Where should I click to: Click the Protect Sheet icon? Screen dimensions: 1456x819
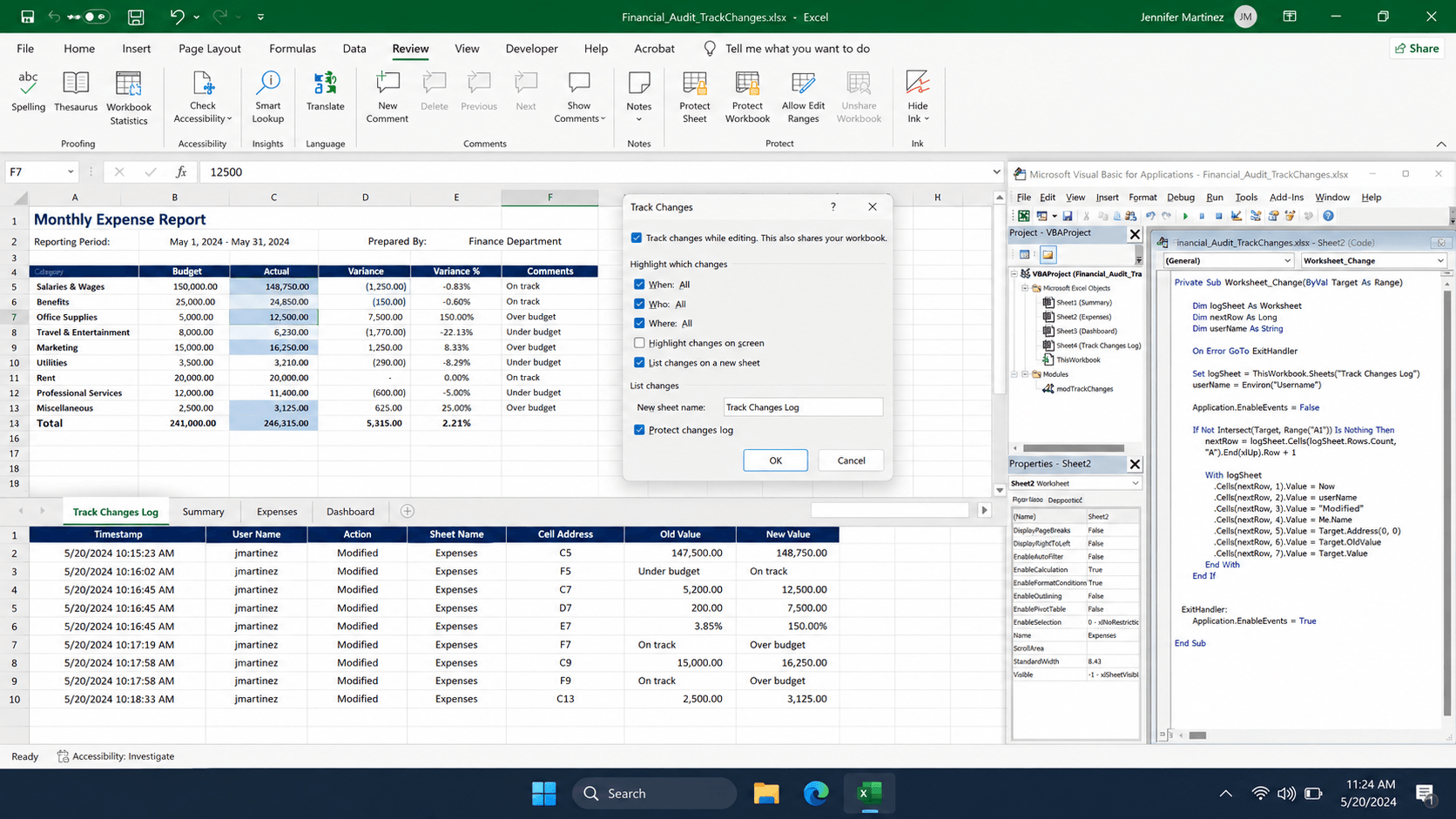click(x=694, y=97)
